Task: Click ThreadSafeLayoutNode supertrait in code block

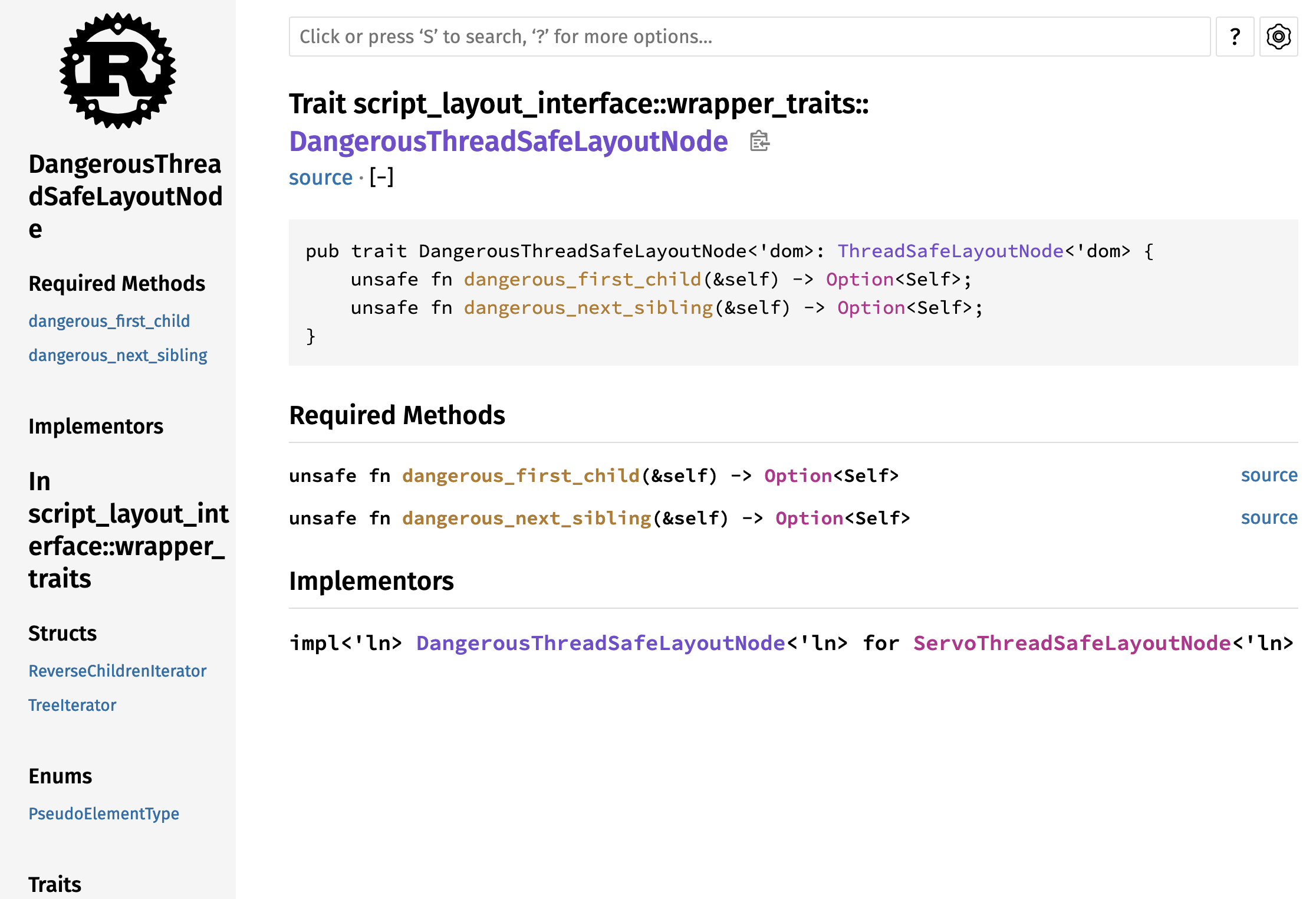Action: pos(950,251)
